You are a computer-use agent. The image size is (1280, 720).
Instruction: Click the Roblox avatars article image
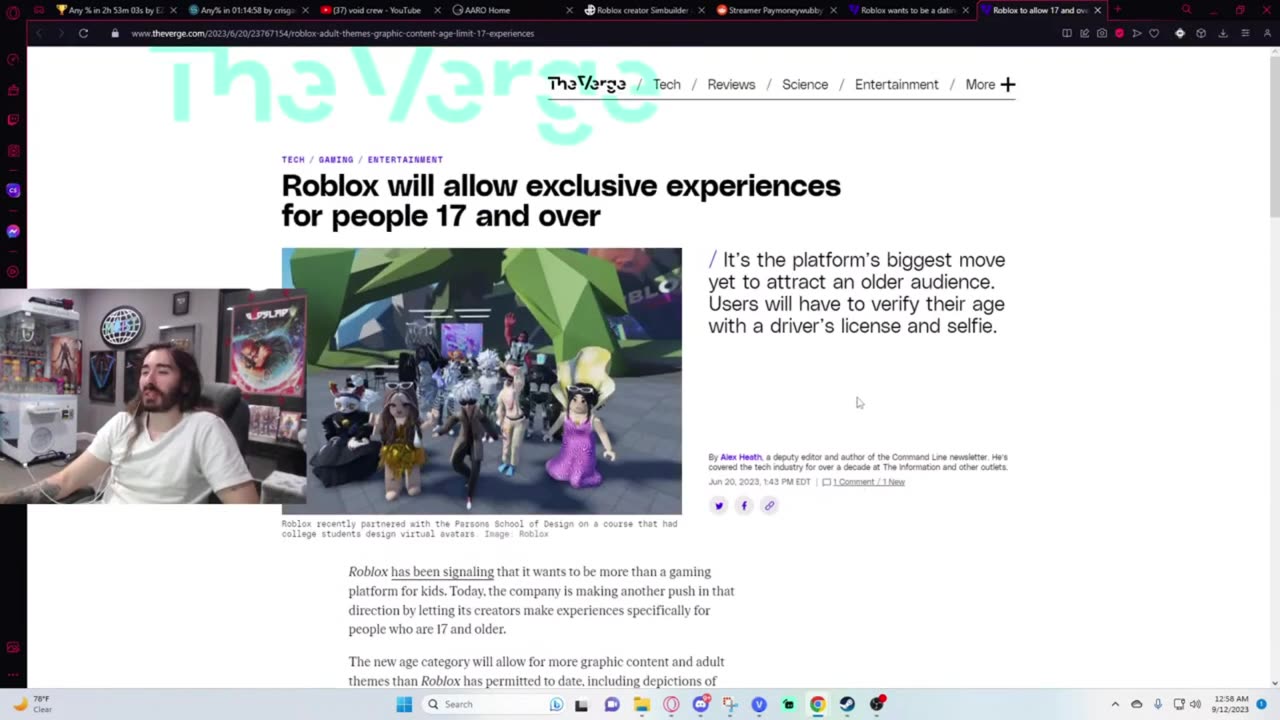(482, 381)
